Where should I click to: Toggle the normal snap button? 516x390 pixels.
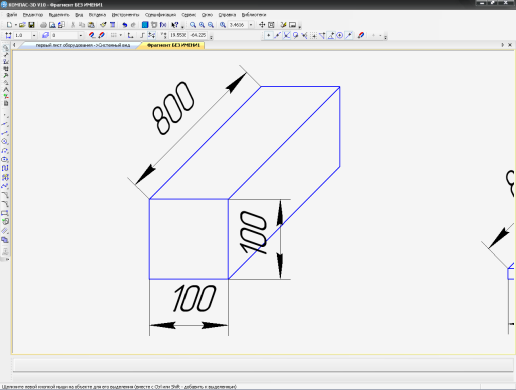tap(304, 35)
